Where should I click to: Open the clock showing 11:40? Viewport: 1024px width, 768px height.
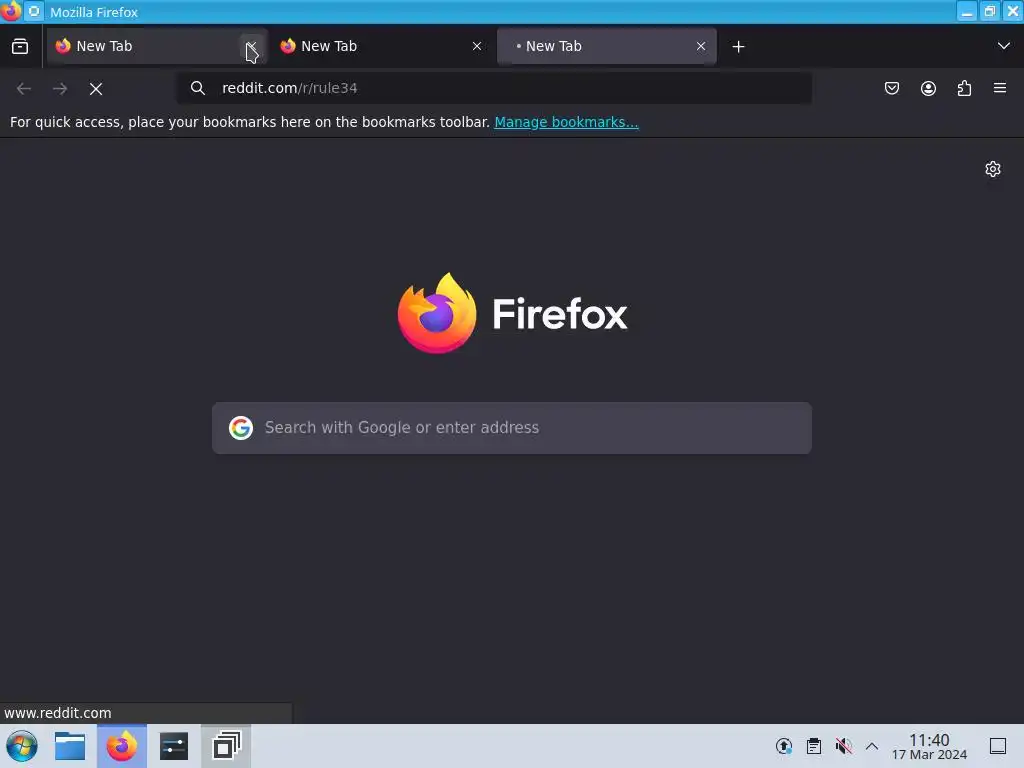(x=929, y=746)
